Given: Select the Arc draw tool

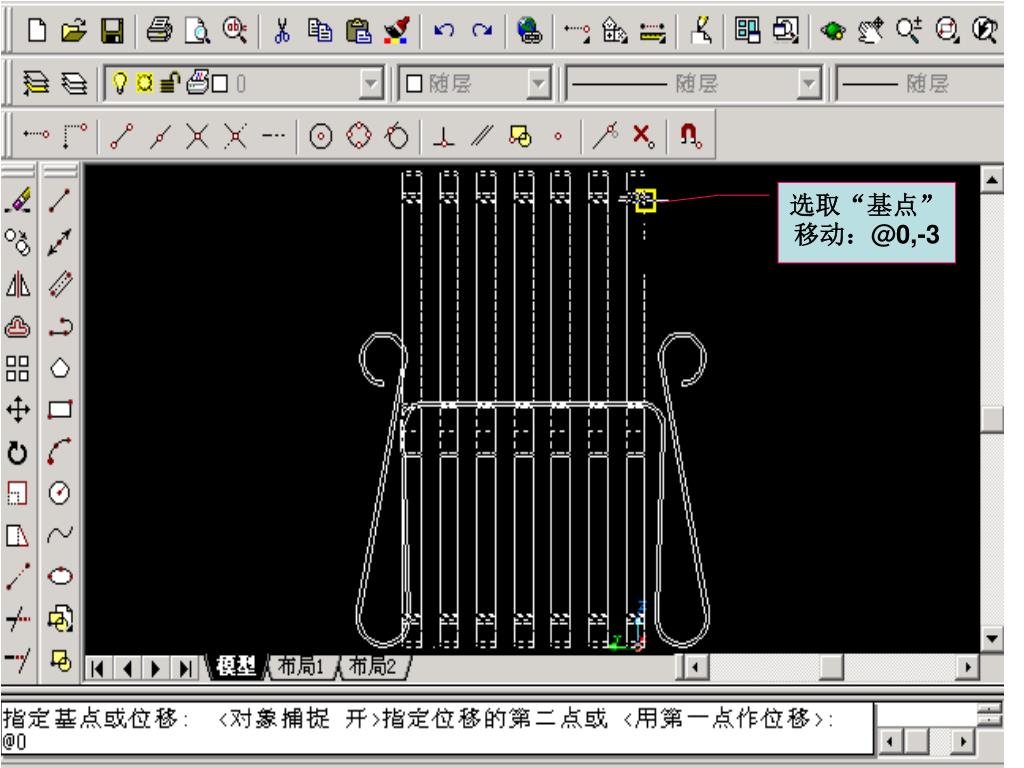Looking at the screenshot, I should coord(59,452).
